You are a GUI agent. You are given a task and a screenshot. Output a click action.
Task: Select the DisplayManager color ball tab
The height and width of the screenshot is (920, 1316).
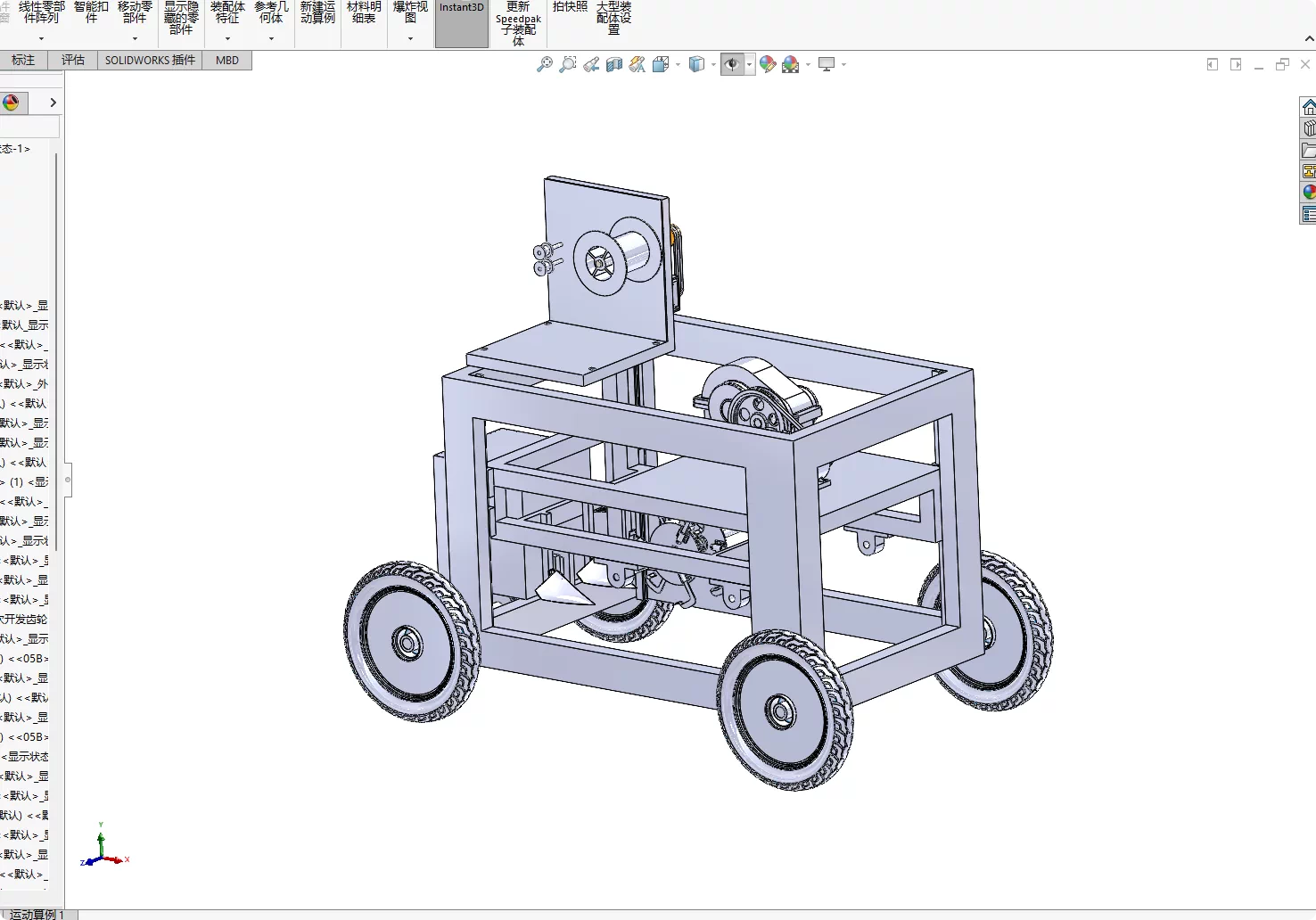(x=11, y=103)
